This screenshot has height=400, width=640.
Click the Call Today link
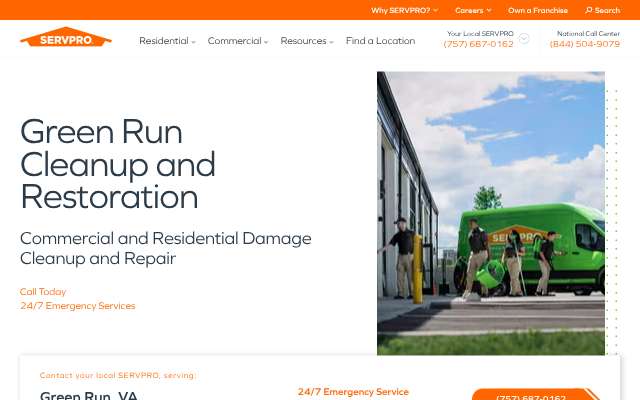tap(43, 292)
